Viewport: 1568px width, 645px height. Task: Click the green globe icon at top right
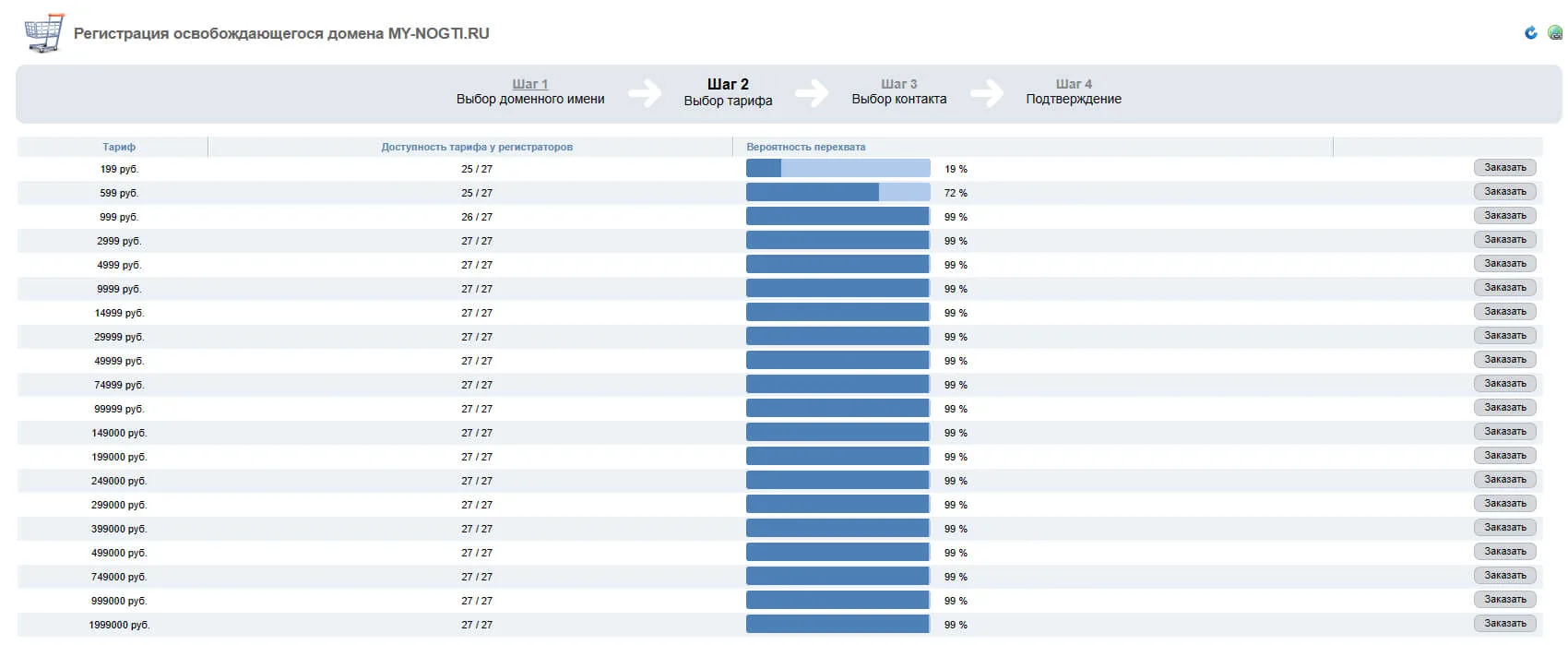[1556, 33]
